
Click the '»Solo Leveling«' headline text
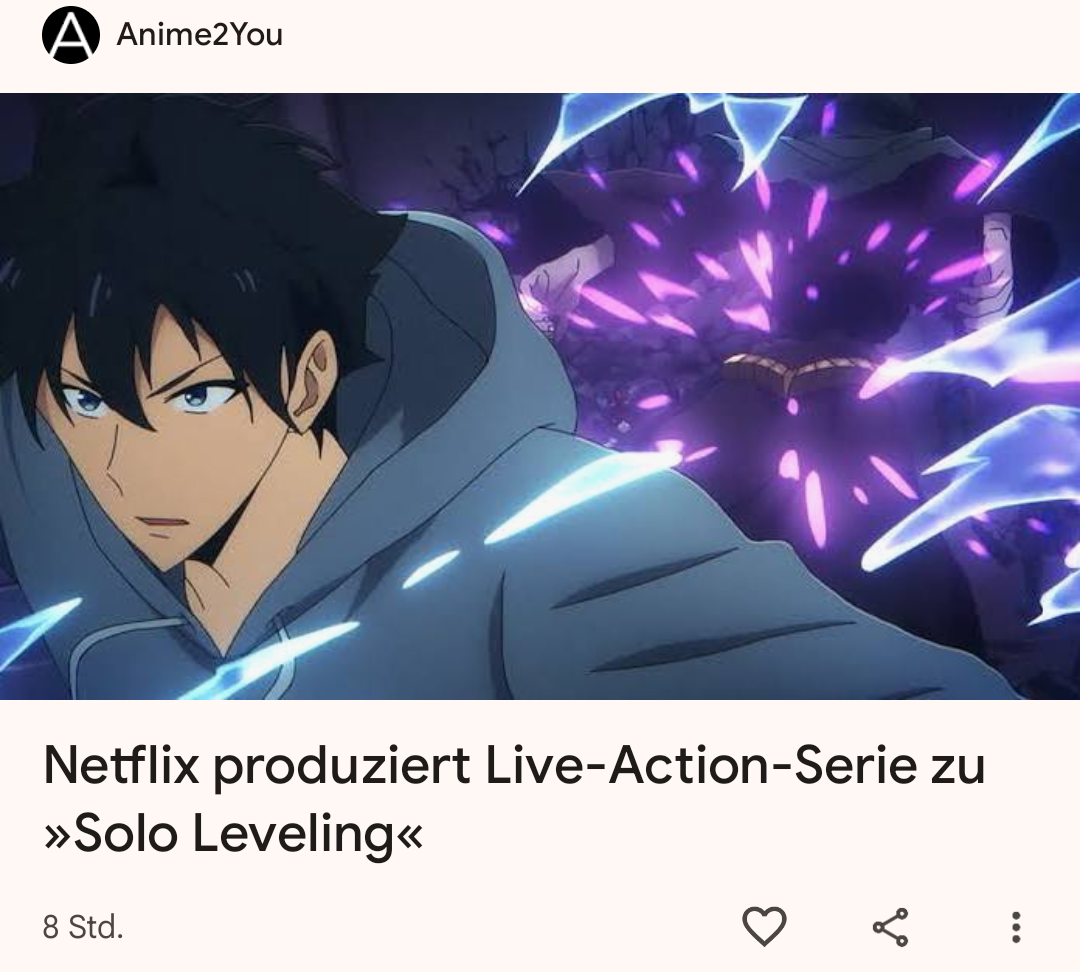pos(233,833)
